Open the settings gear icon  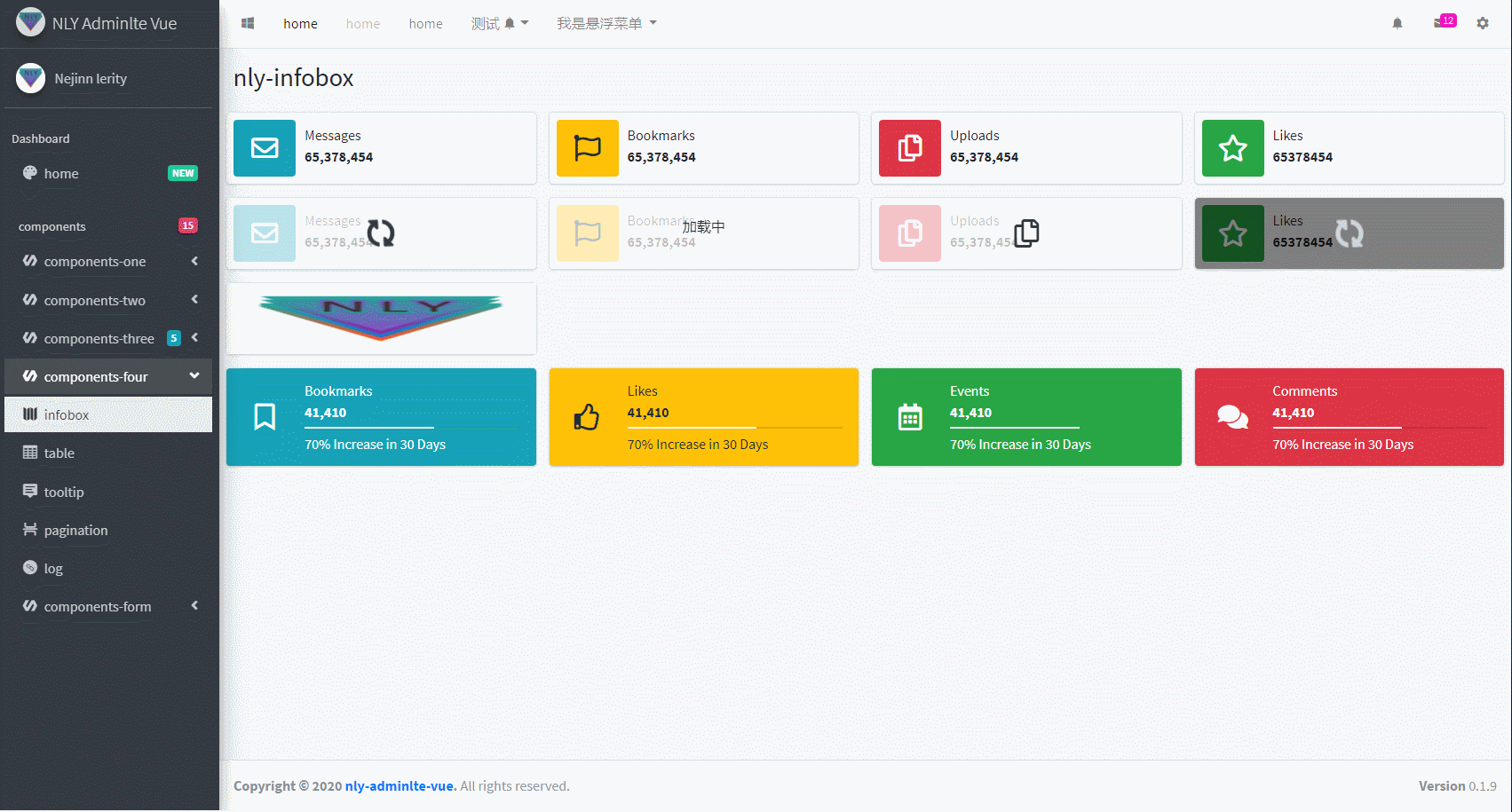click(1482, 24)
